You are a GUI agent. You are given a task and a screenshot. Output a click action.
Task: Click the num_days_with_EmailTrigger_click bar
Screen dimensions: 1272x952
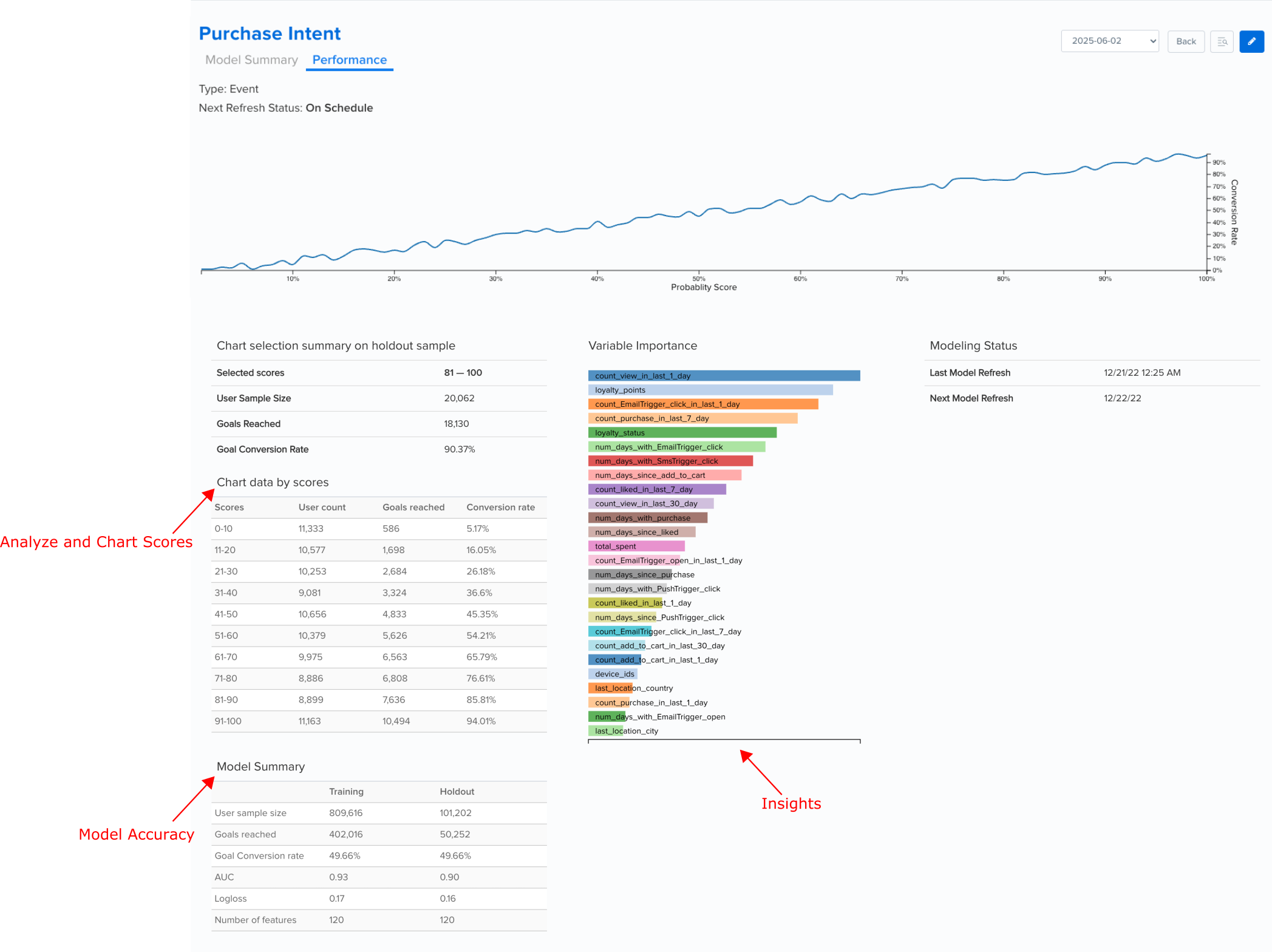click(x=676, y=447)
